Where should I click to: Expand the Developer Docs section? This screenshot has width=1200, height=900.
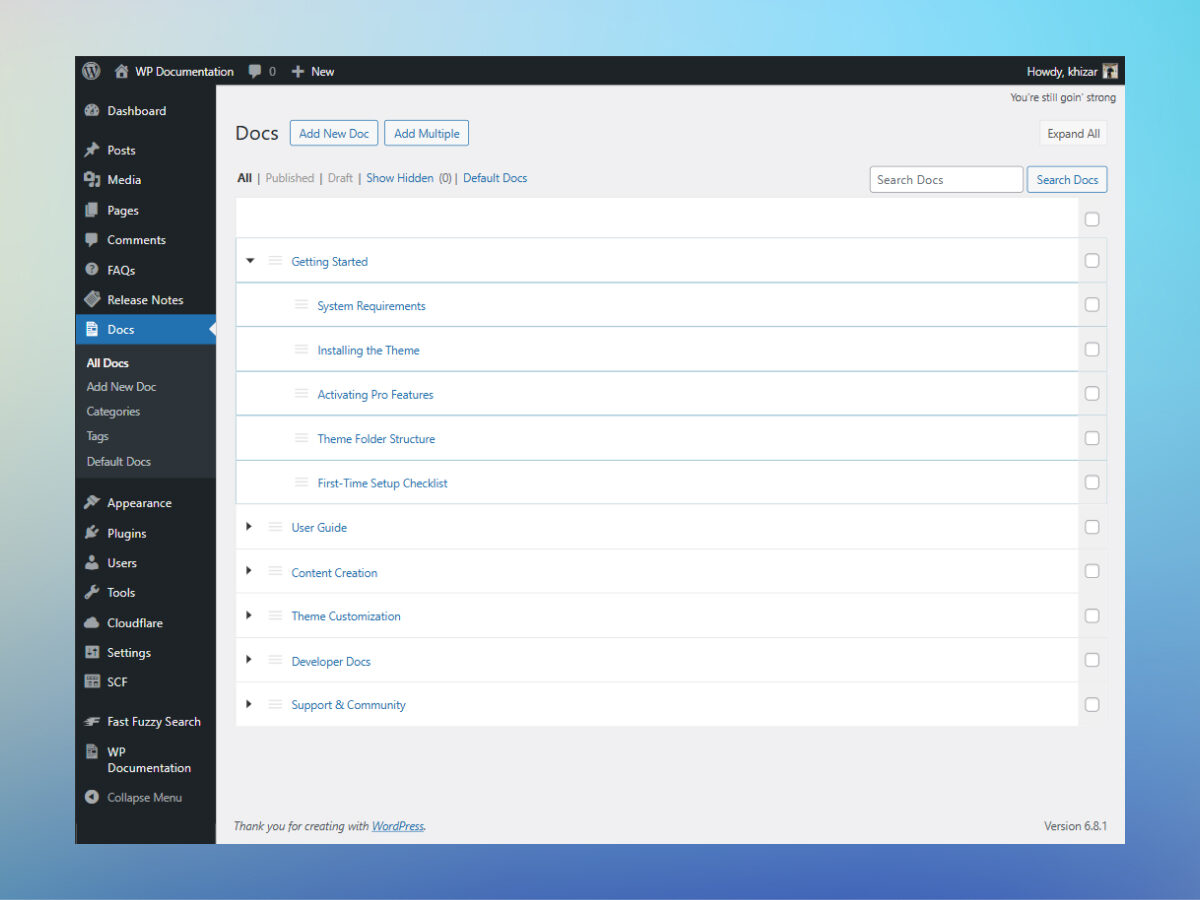tap(249, 660)
